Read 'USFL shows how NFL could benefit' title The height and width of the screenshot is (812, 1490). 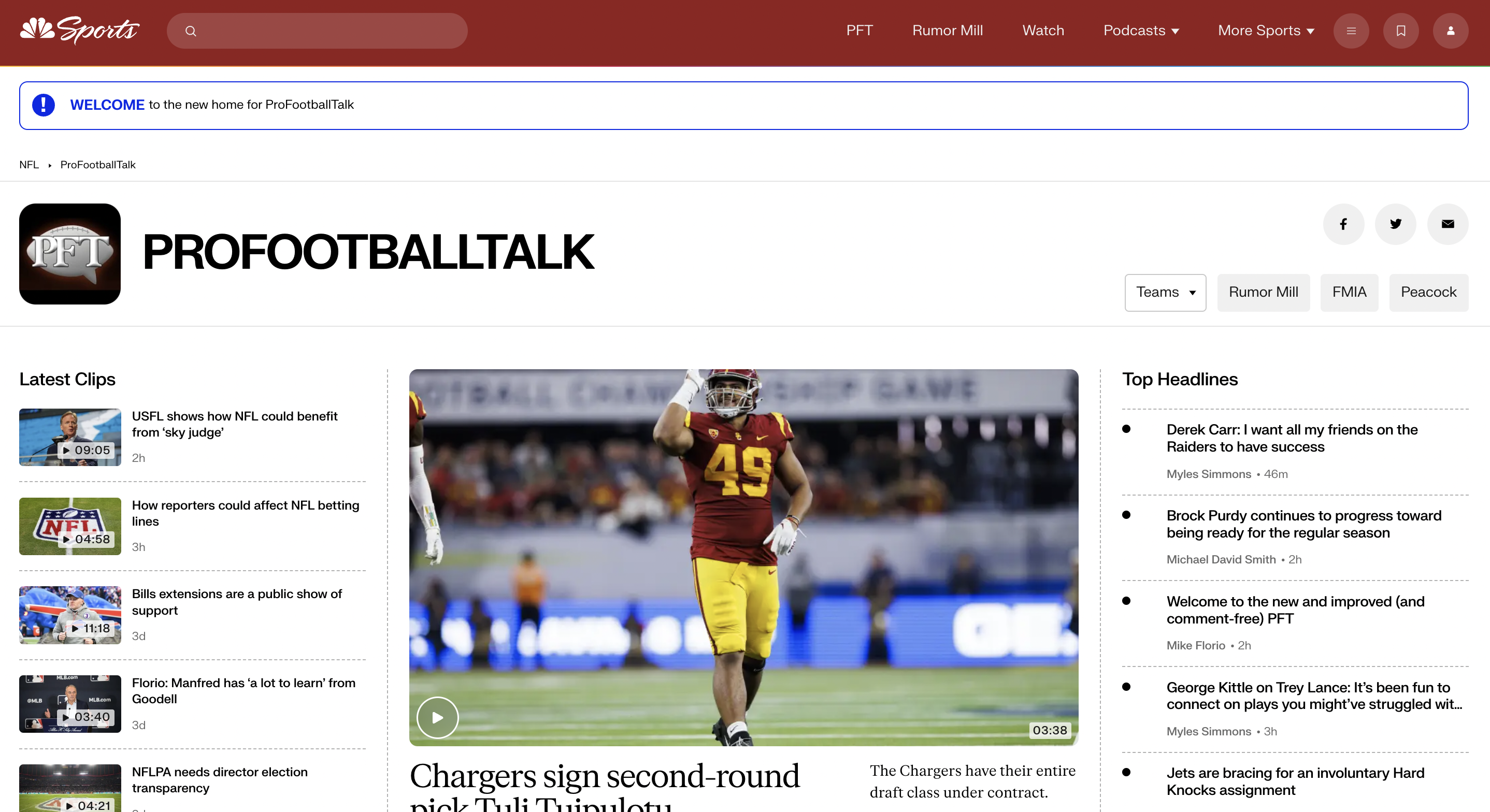point(235,425)
